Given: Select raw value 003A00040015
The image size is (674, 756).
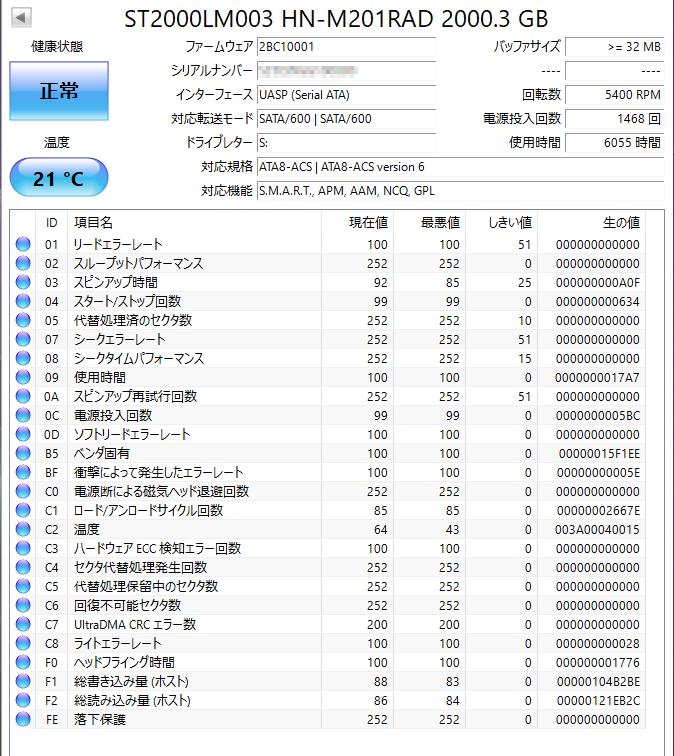Looking at the screenshot, I should tap(597, 529).
